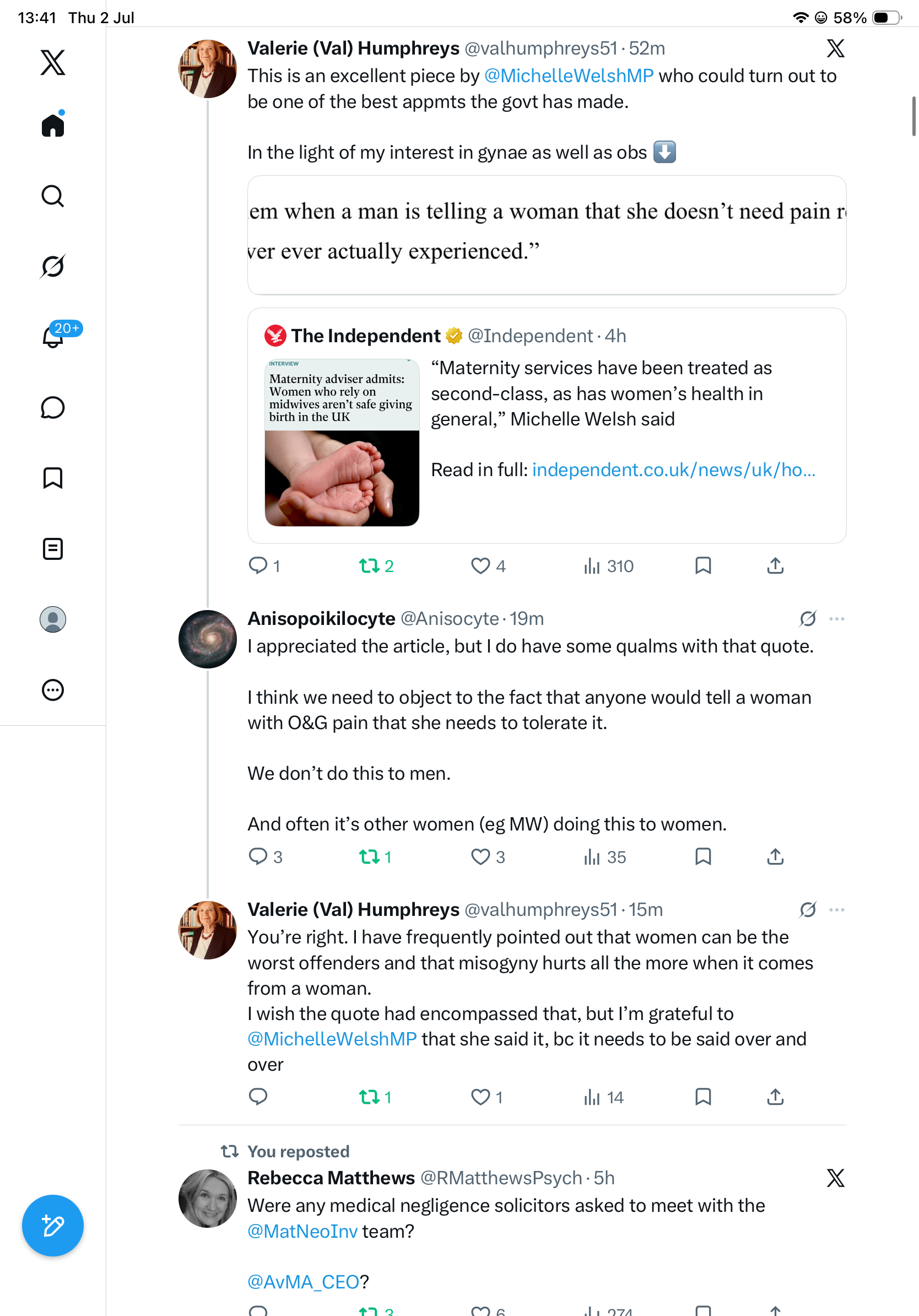Viewport: 919px width, 1316px height.
Task: Open the More circle menu in the sidebar
Action: tap(53, 690)
